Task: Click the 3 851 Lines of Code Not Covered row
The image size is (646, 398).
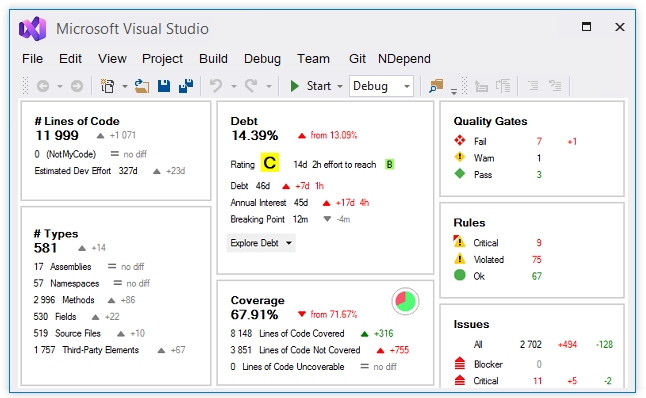Action: click(x=320, y=350)
